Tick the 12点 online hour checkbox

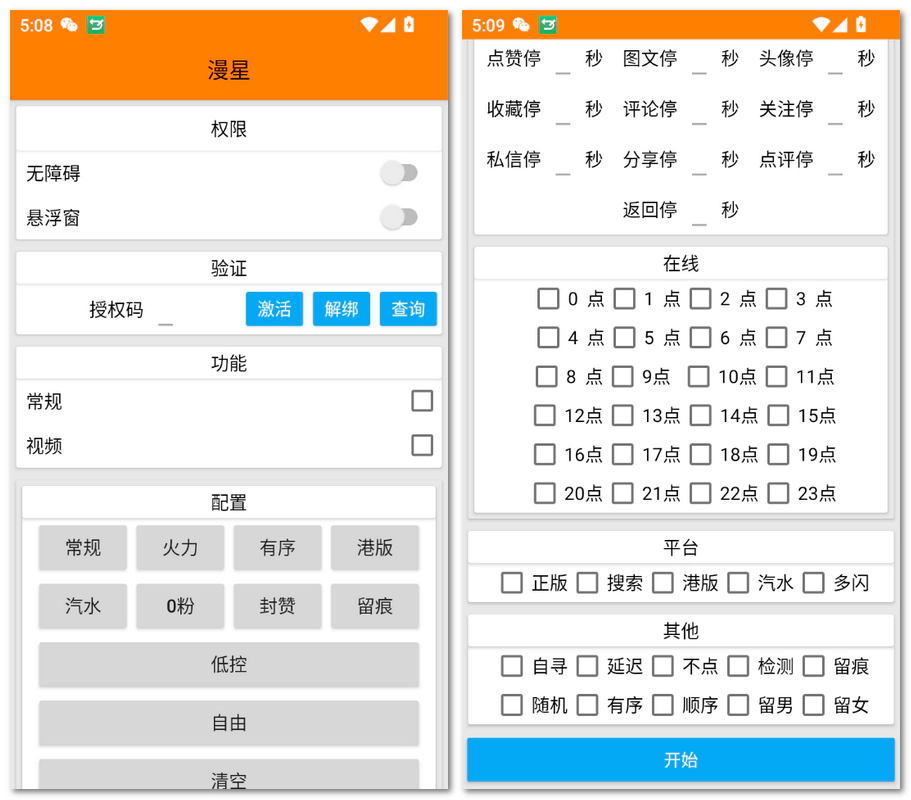[x=545, y=415]
